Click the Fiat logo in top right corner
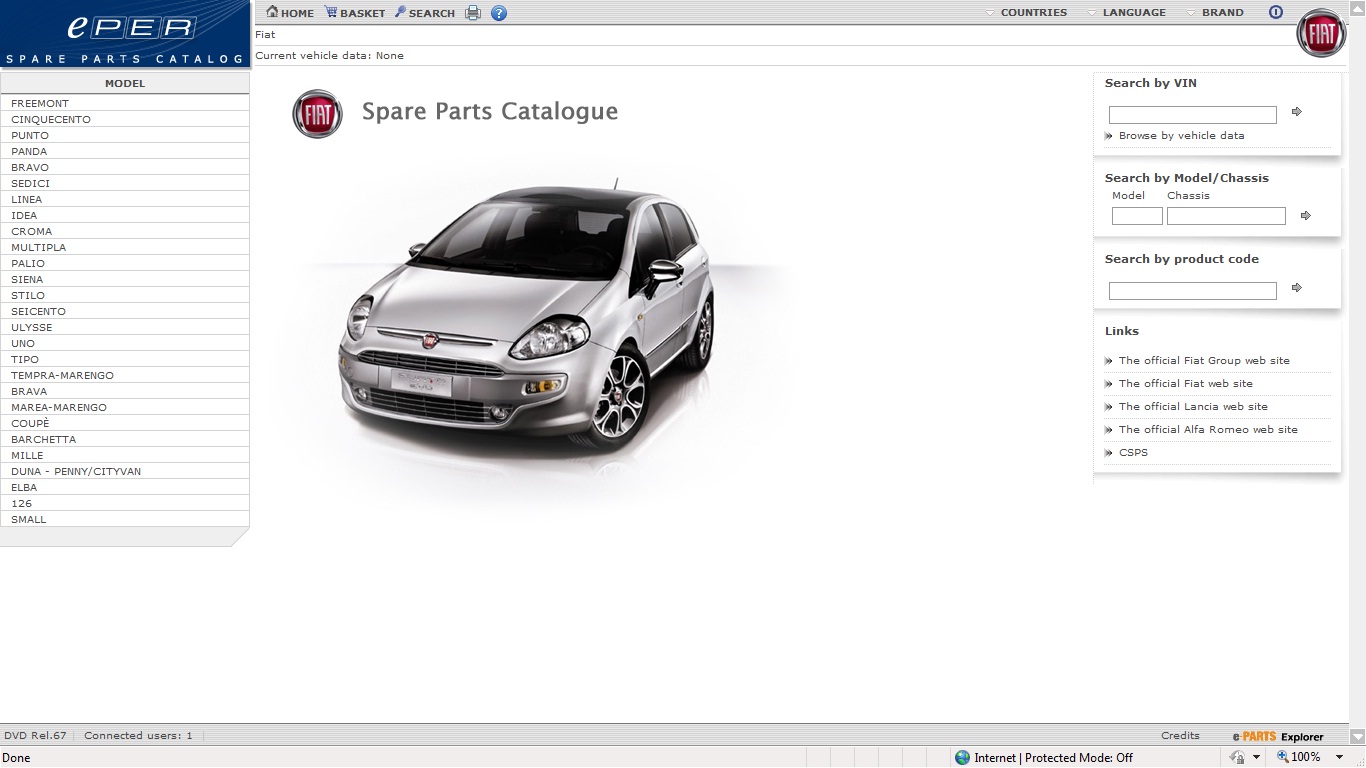 [1321, 34]
